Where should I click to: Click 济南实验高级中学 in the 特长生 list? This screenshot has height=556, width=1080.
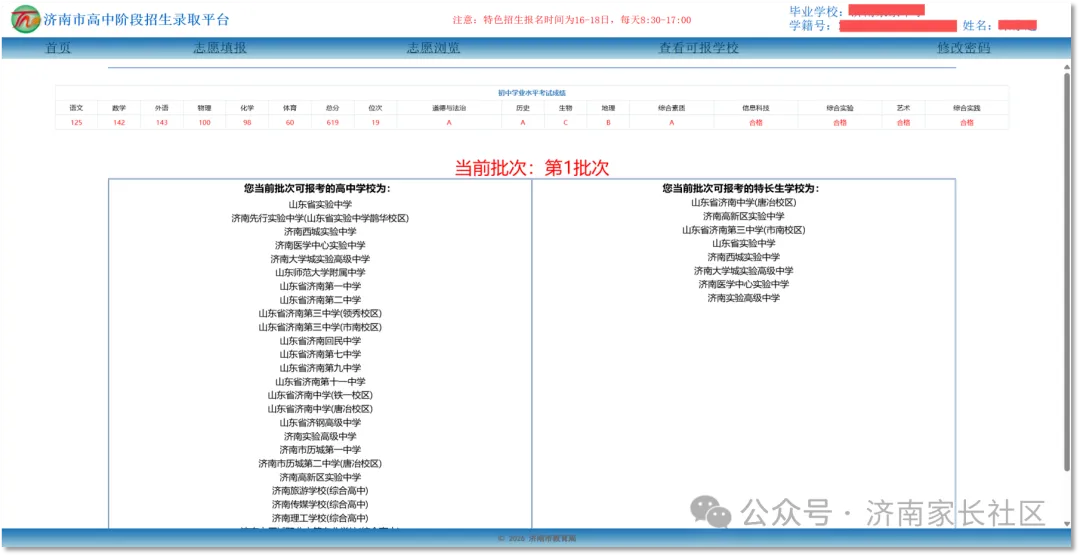[x=743, y=298]
